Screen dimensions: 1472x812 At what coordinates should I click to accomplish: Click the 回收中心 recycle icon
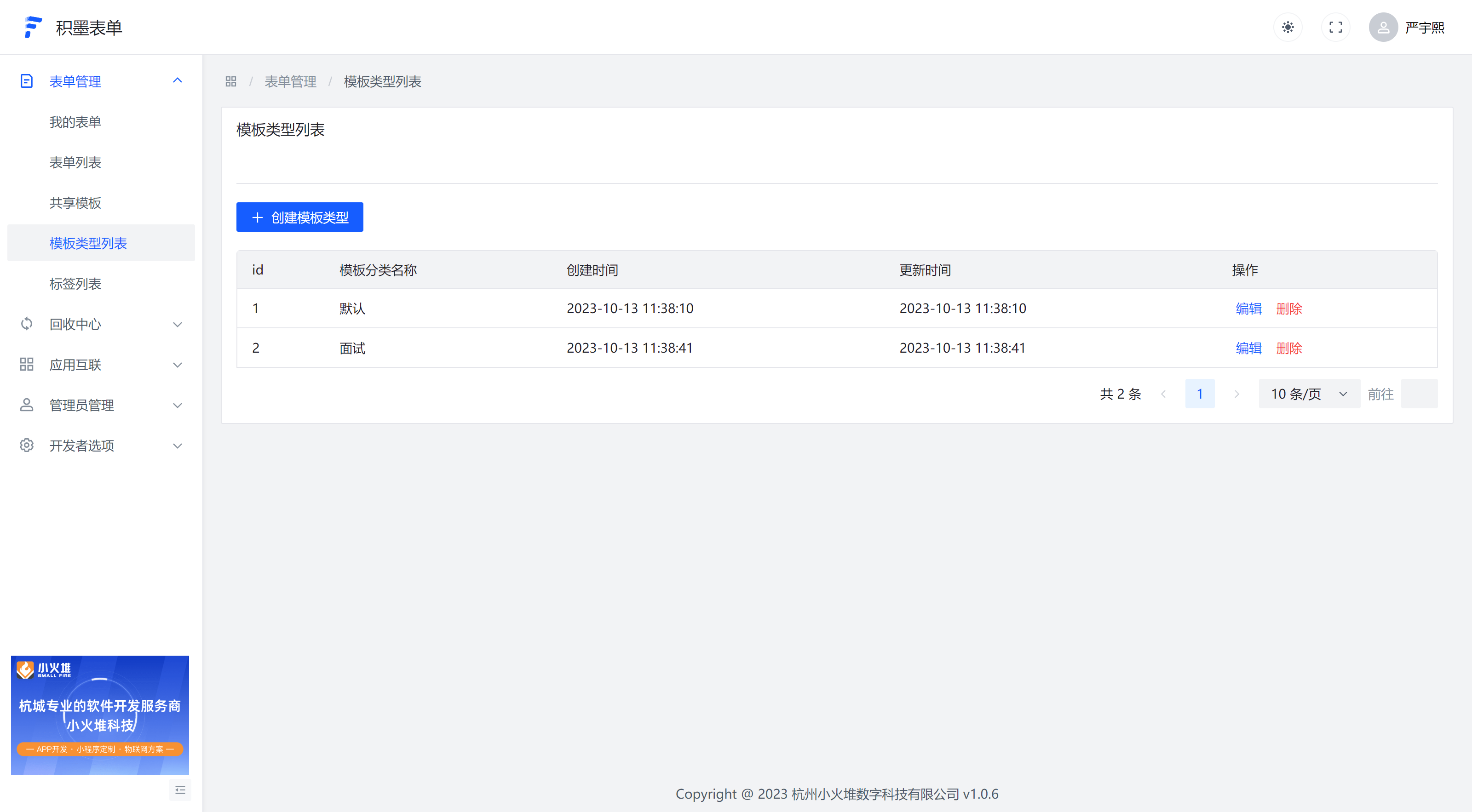click(27, 324)
